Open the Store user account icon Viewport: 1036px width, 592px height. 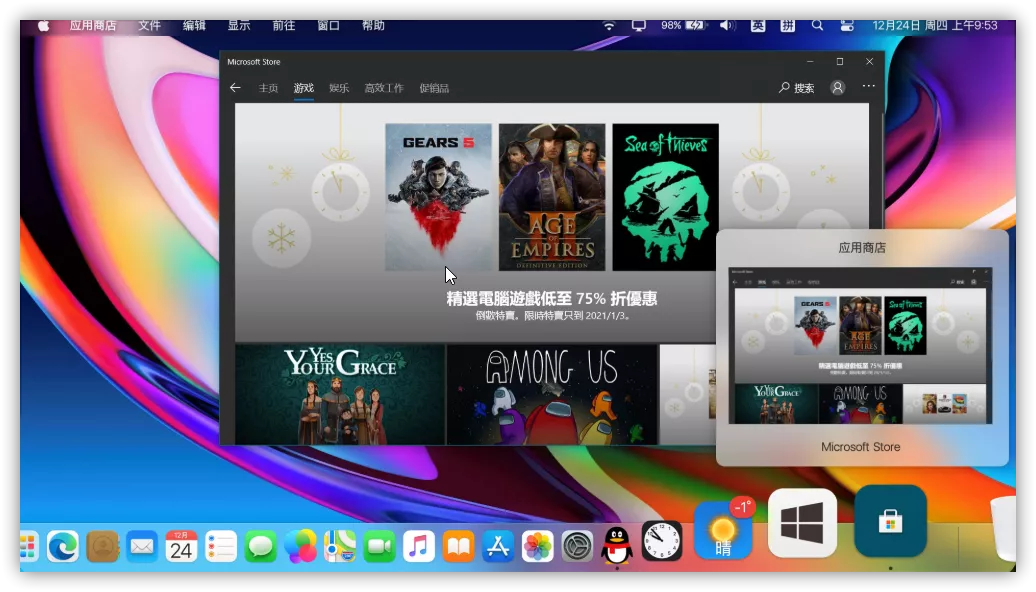point(838,87)
